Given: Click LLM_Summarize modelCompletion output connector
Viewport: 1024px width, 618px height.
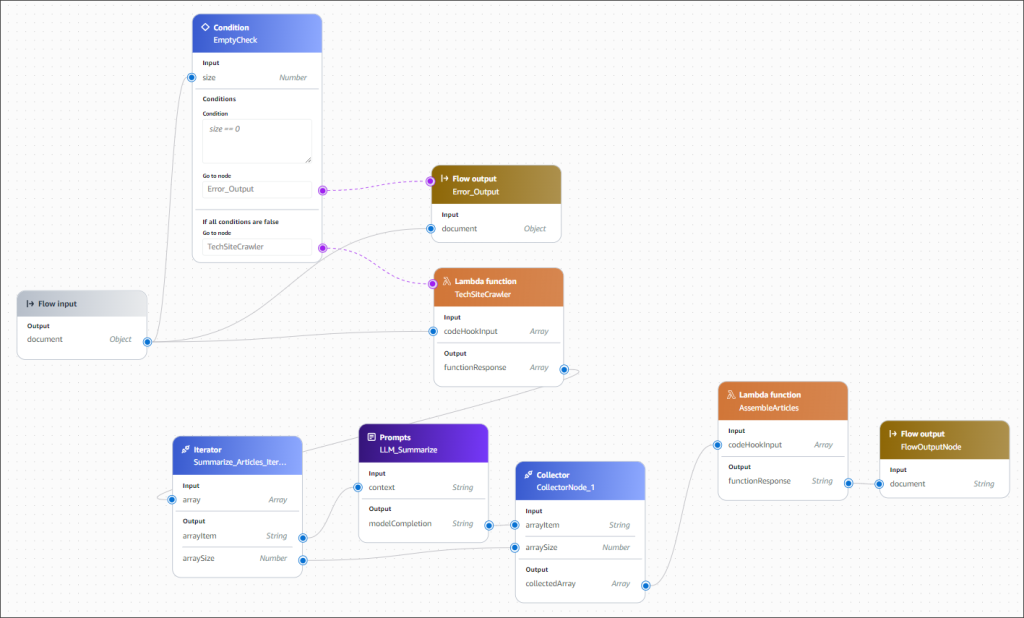Looking at the screenshot, I should click(x=489, y=525).
